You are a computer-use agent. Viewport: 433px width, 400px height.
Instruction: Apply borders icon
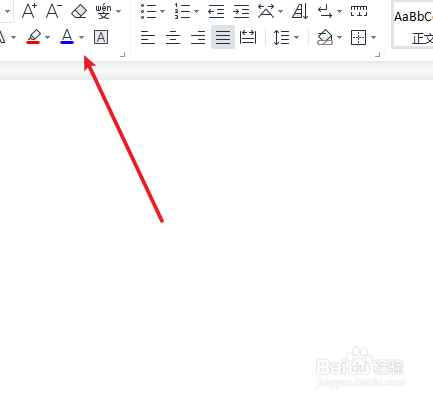coord(359,37)
